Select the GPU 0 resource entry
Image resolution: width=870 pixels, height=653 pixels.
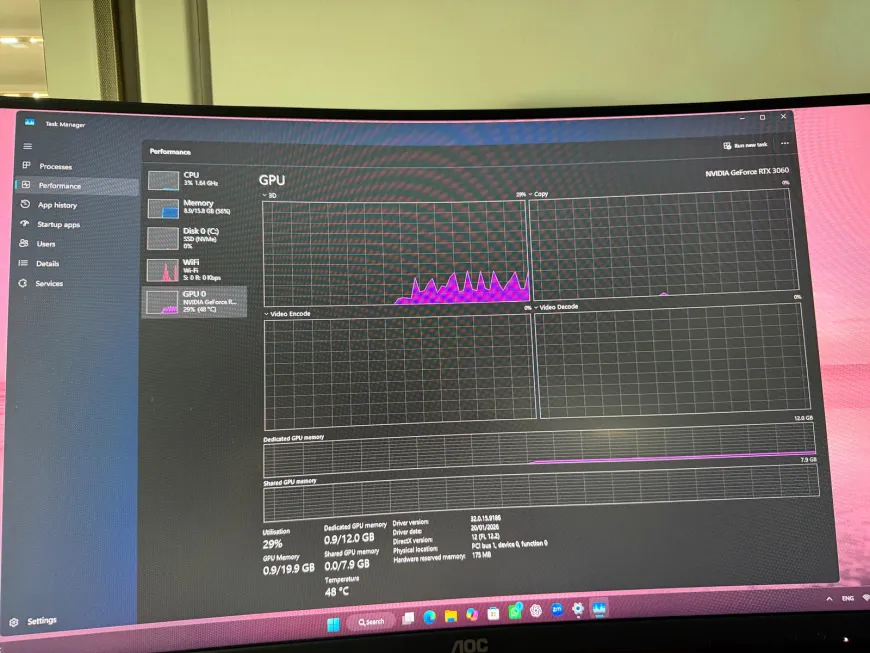click(x=195, y=302)
